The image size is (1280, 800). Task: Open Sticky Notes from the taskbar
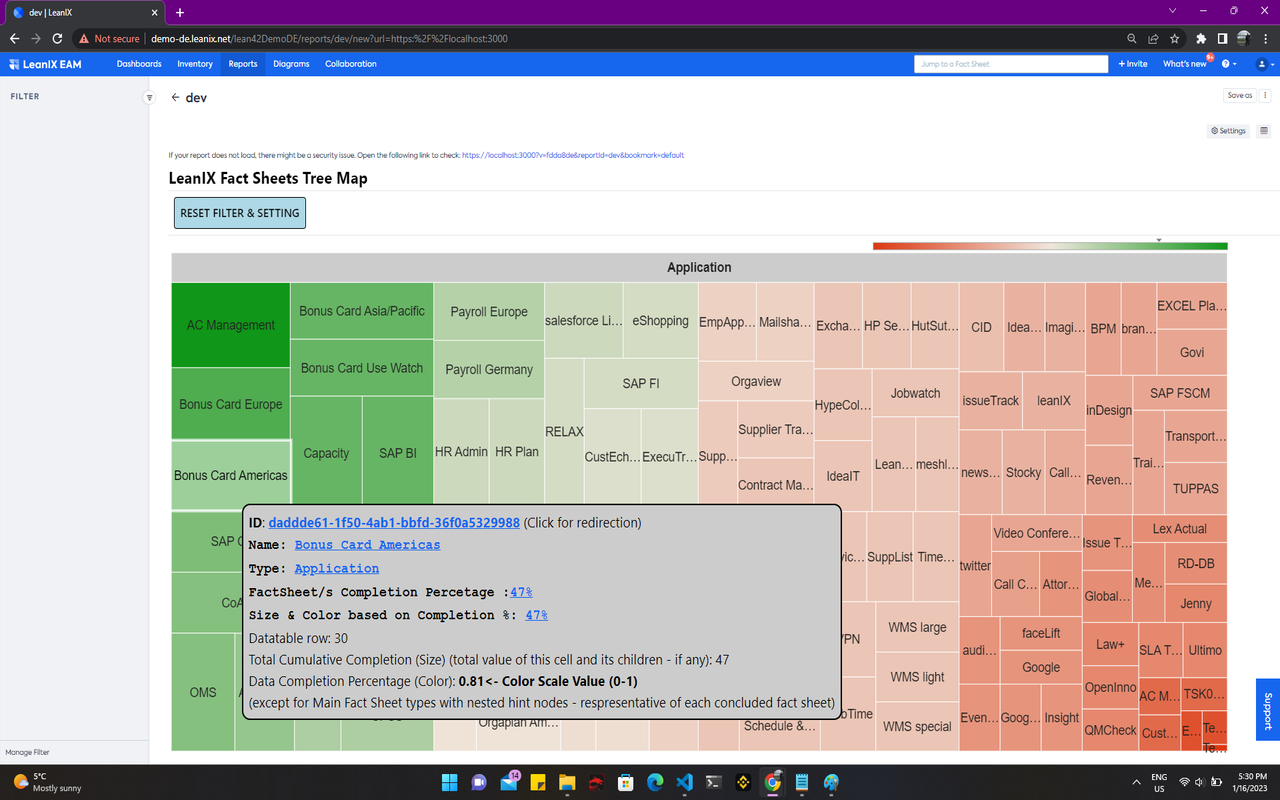point(537,782)
